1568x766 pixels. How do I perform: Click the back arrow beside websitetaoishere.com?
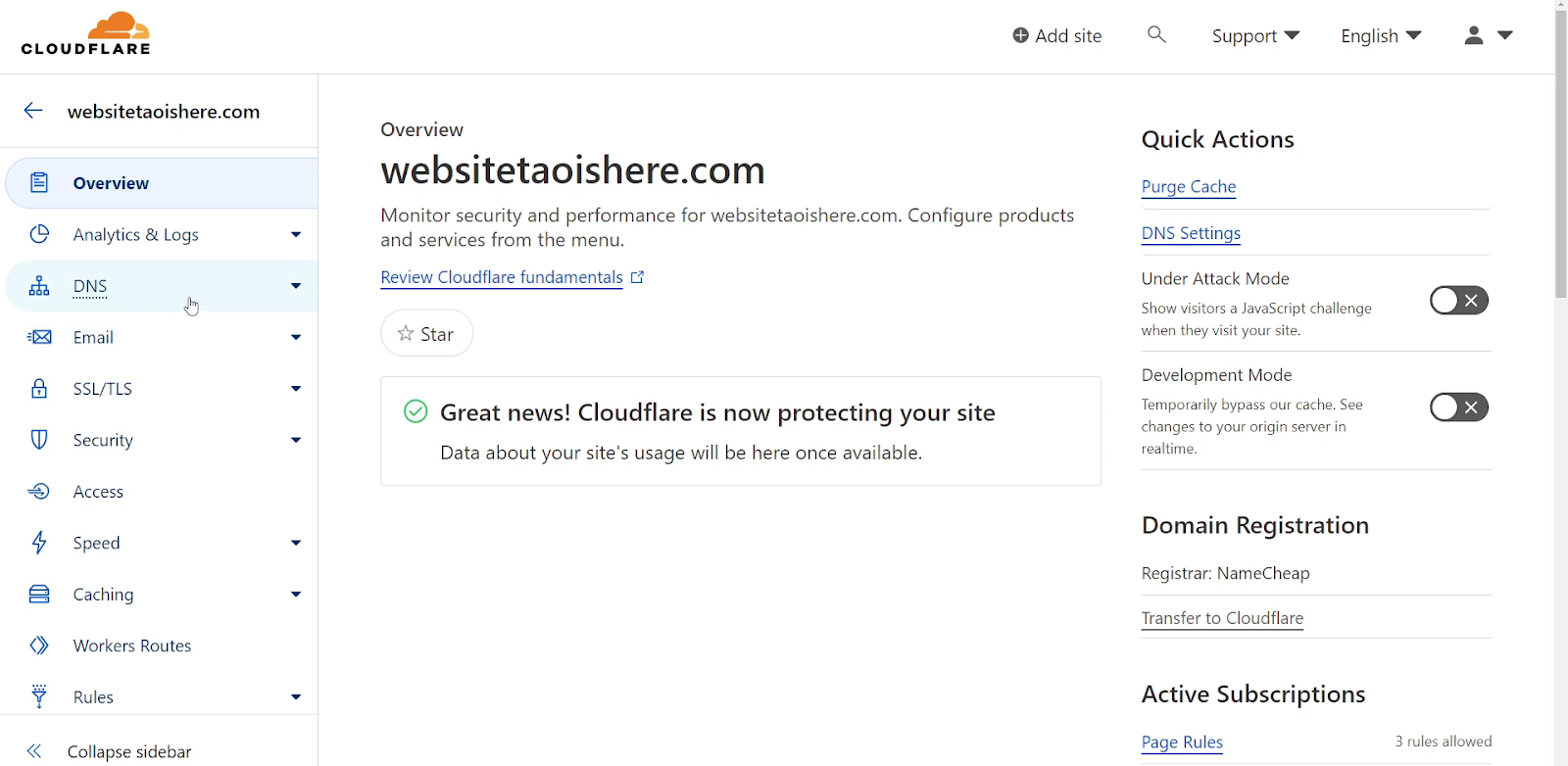[33, 111]
